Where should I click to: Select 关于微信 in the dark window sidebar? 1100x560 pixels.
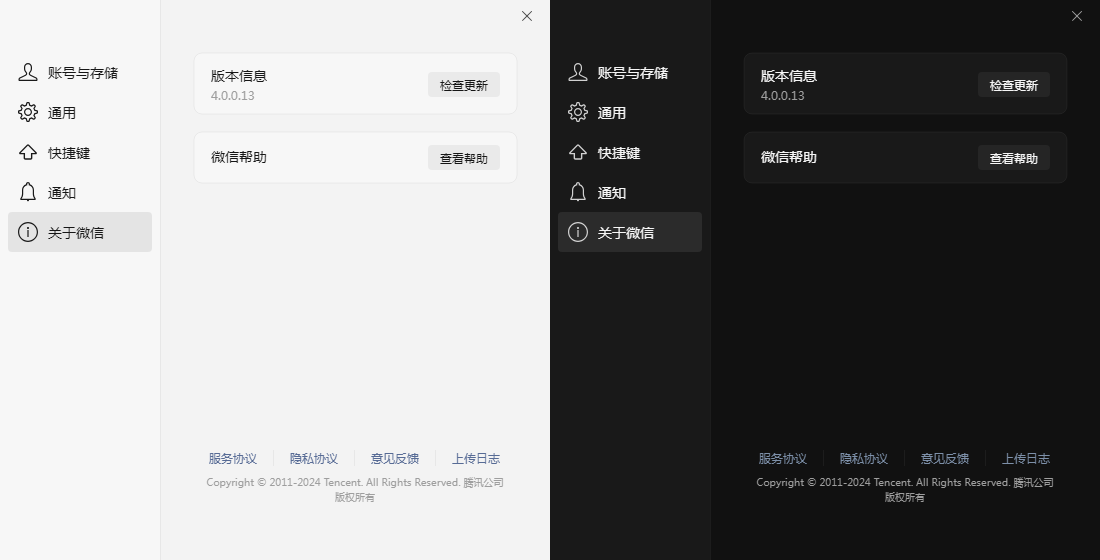630,232
